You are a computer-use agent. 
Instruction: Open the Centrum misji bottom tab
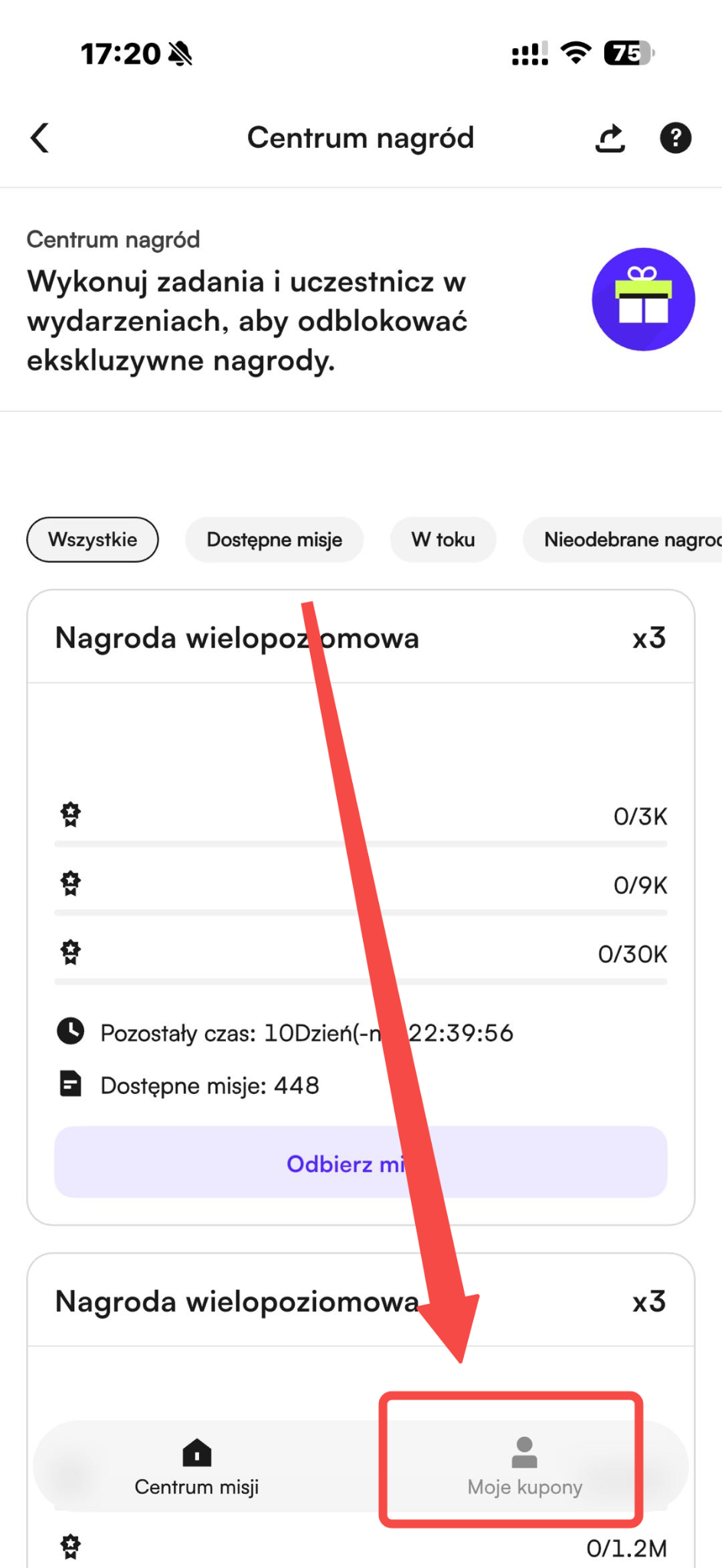pyautogui.click(x=197, y=1467)
